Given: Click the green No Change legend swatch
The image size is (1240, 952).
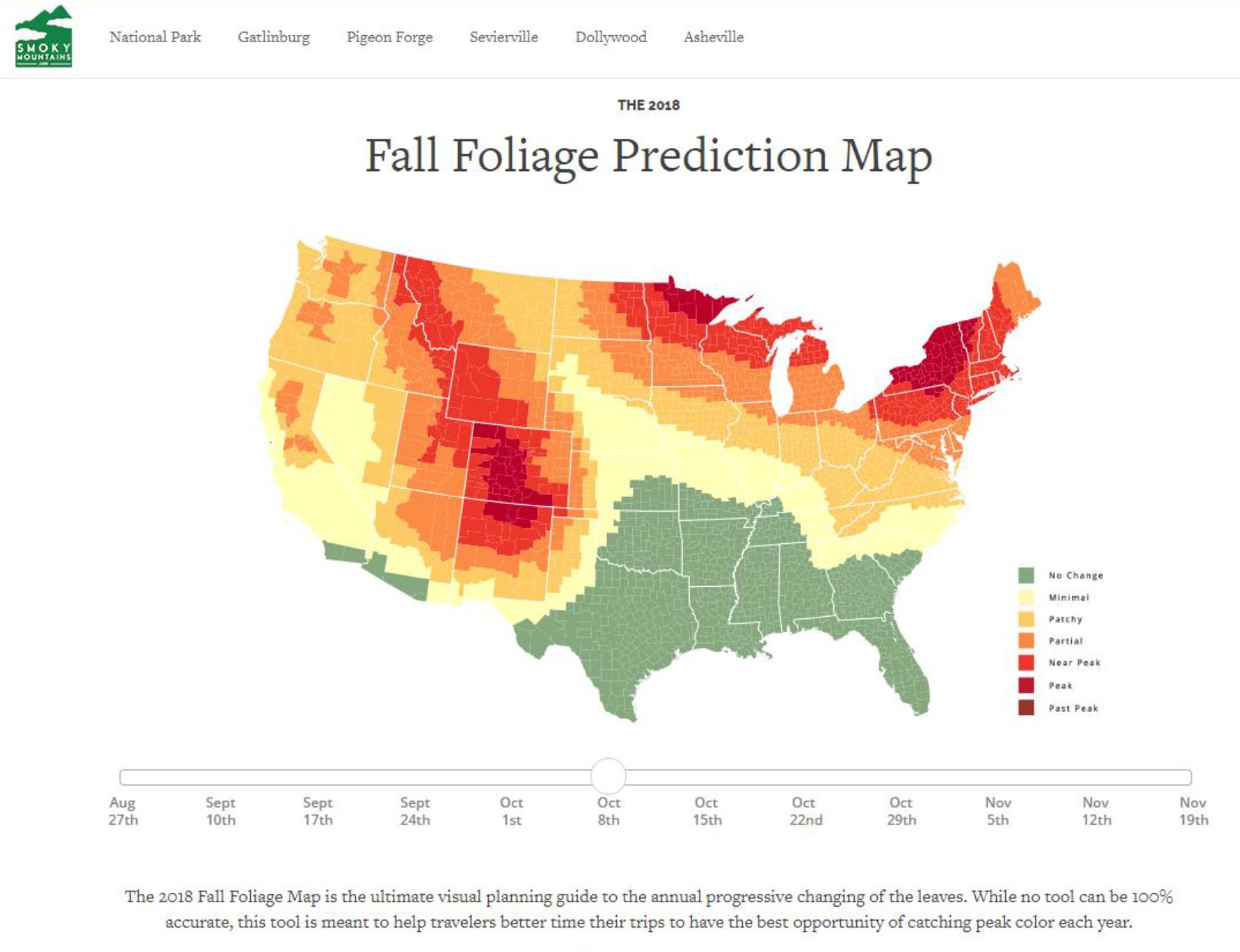Looking at the screenshot, I should click(1026, 575).
